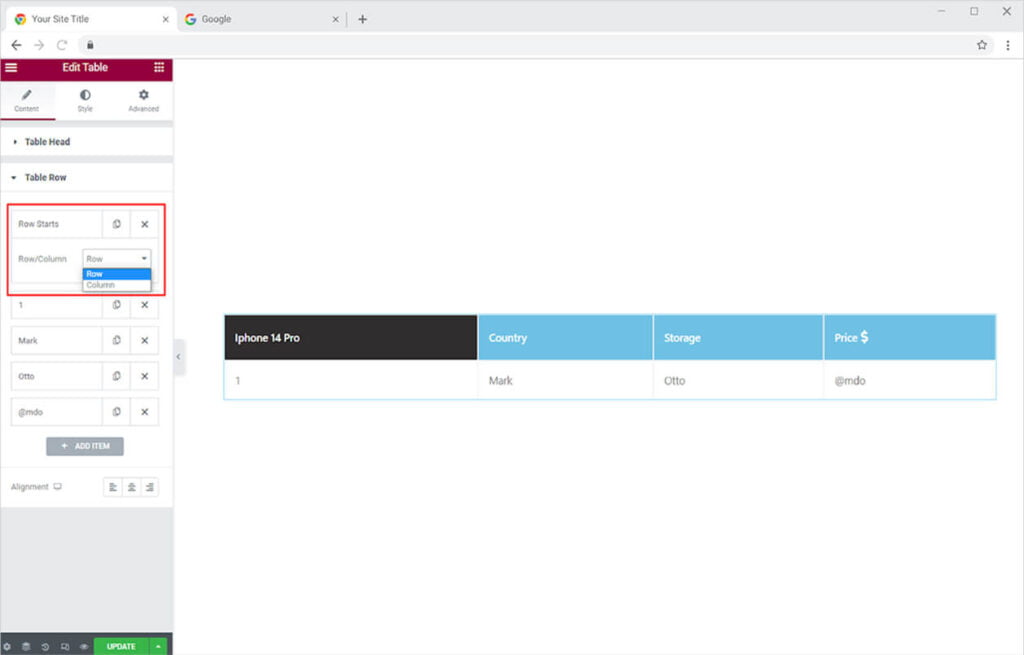
Task: Open the Elementor hamburger menu
Action: [x=11, y=68]
